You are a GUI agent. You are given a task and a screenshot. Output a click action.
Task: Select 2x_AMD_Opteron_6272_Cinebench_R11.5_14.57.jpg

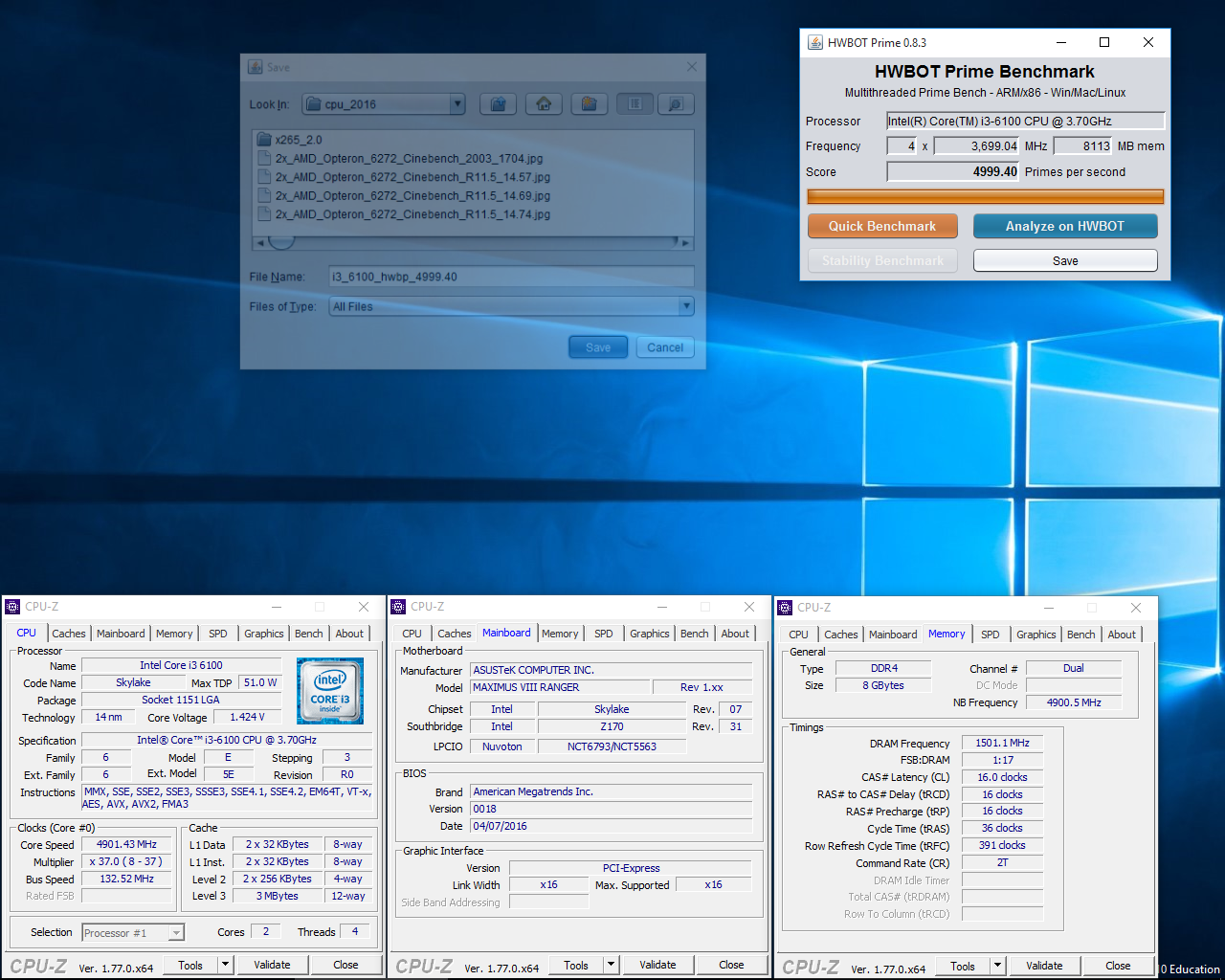point(412,177)
